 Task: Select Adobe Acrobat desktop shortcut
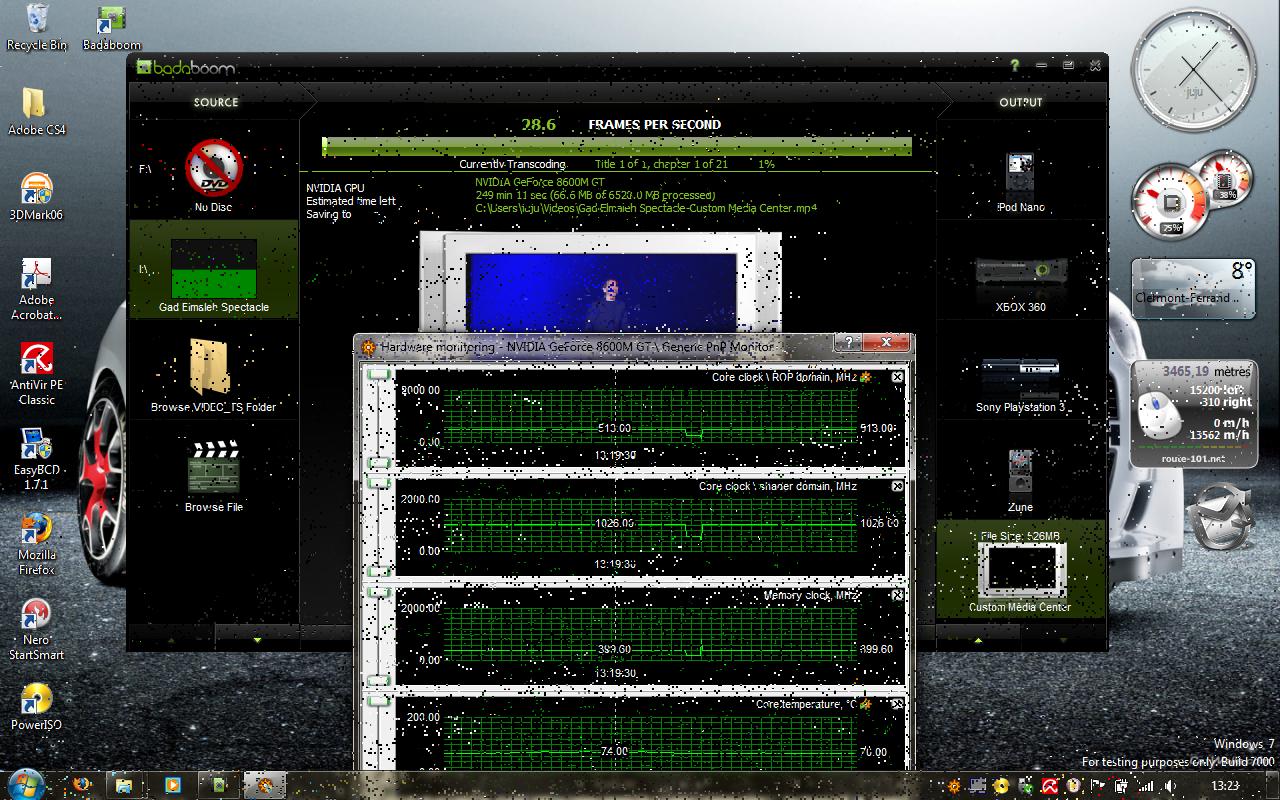pyautogui.click(x=37, y=288)
